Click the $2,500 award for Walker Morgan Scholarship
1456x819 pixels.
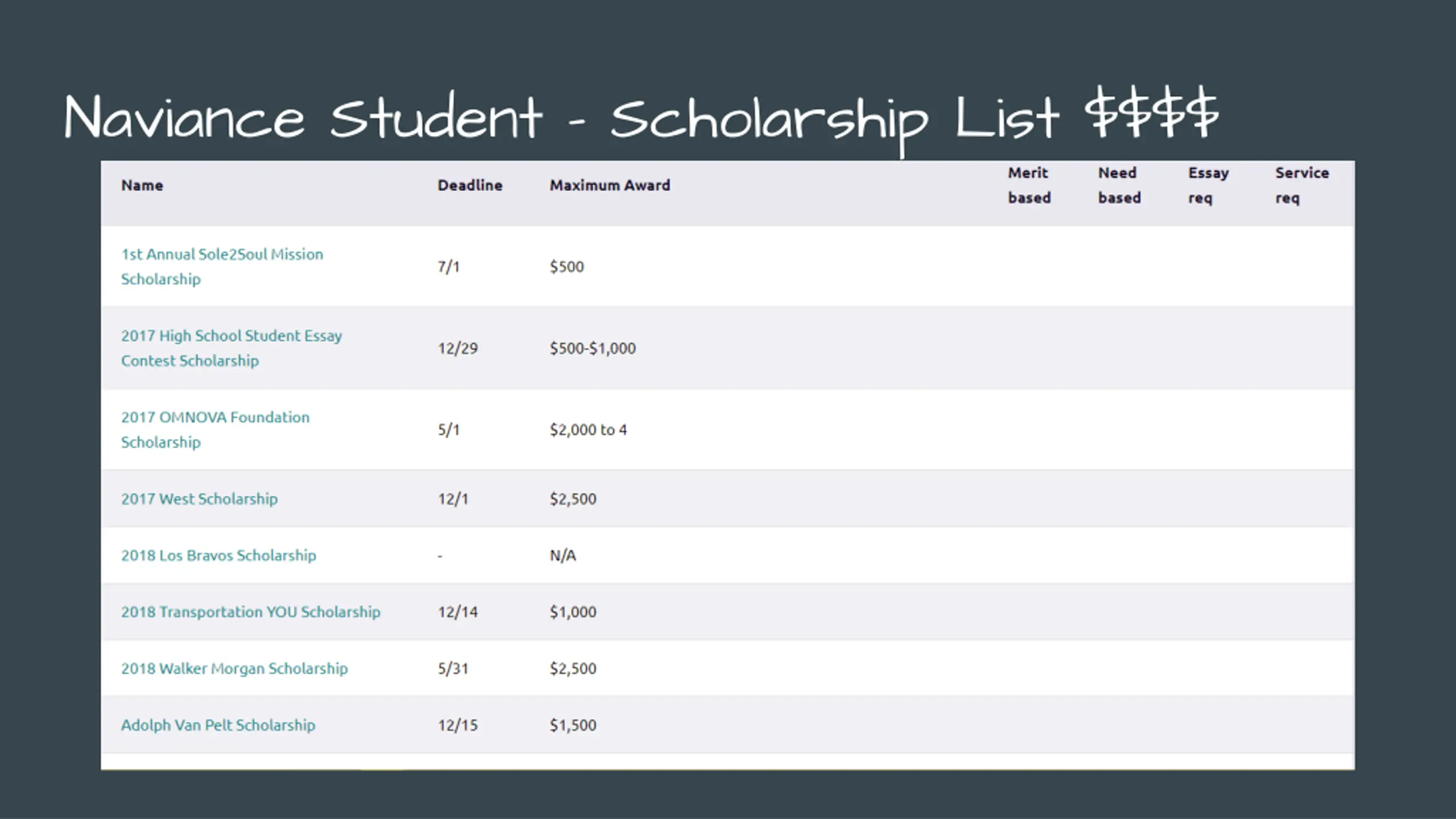click(x=573, y=668)
